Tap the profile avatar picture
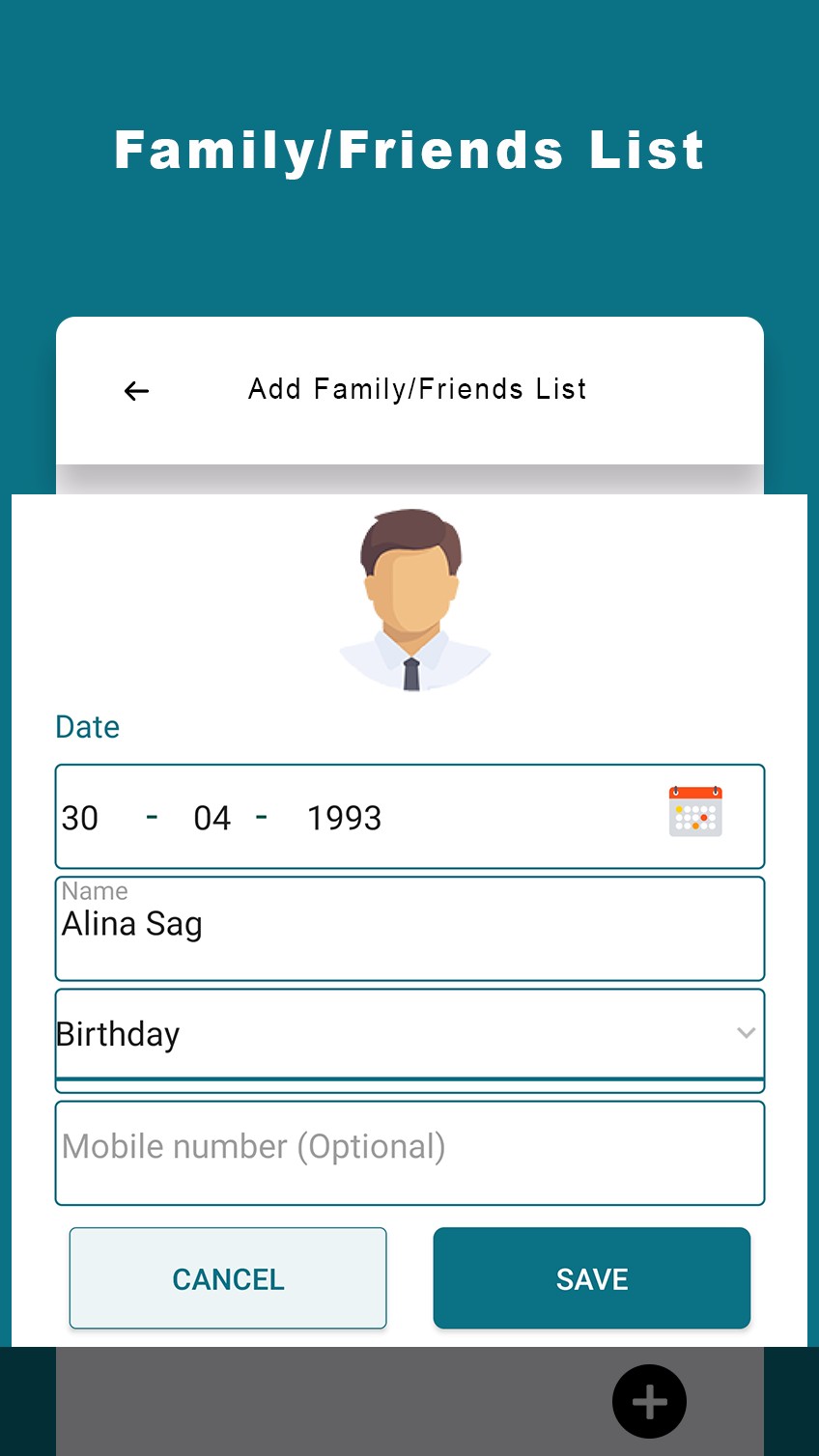 point(412,599)
